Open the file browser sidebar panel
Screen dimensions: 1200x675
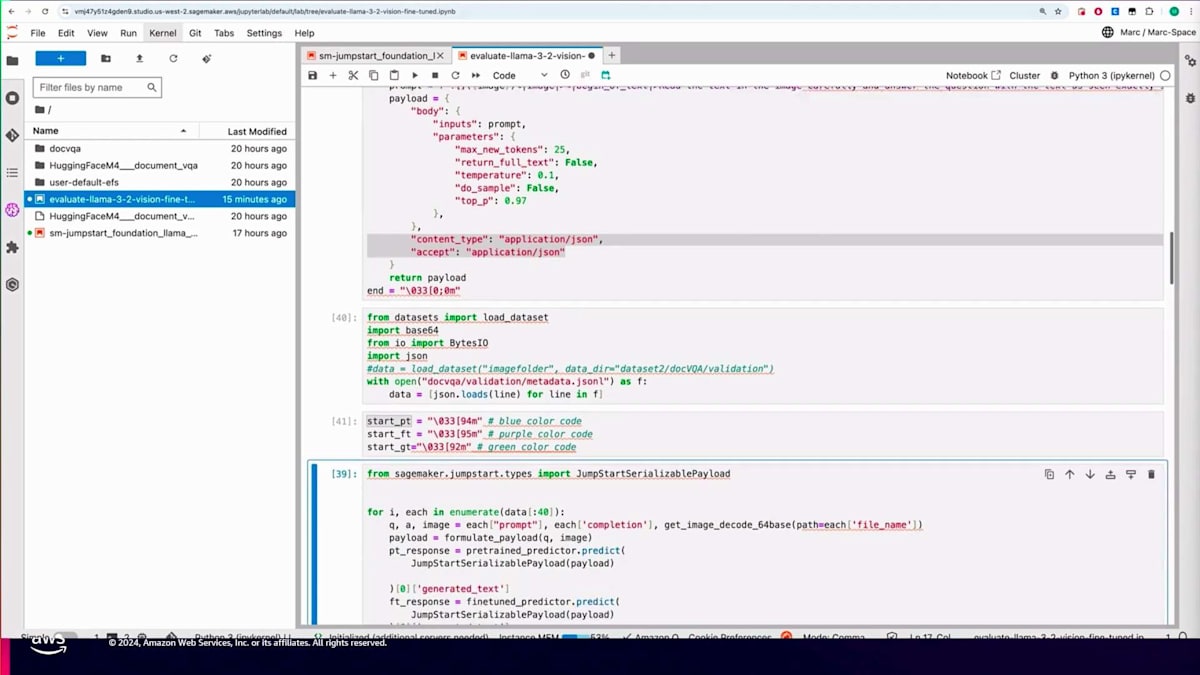[x=12, y=60]
